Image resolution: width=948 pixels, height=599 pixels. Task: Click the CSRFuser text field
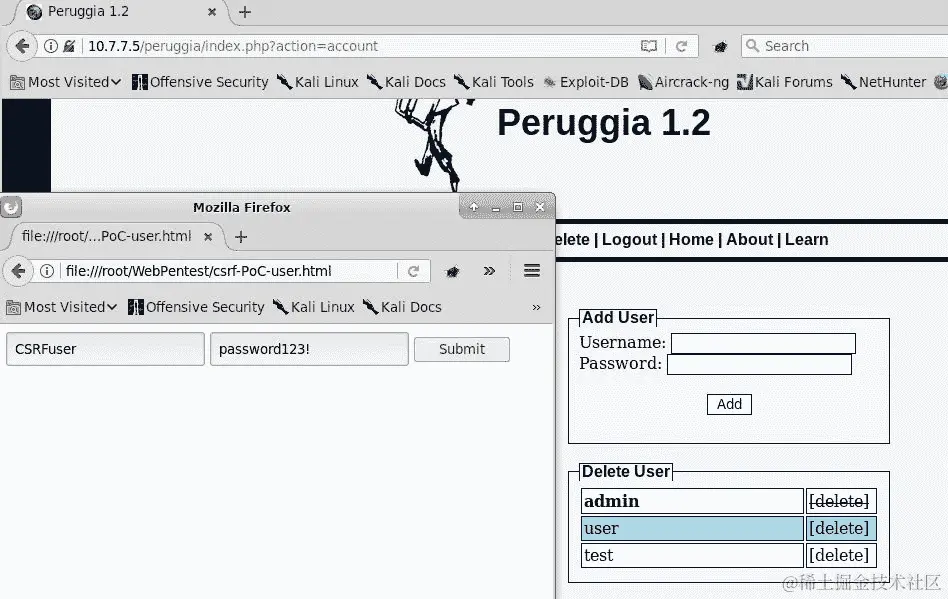click(105, 349)
